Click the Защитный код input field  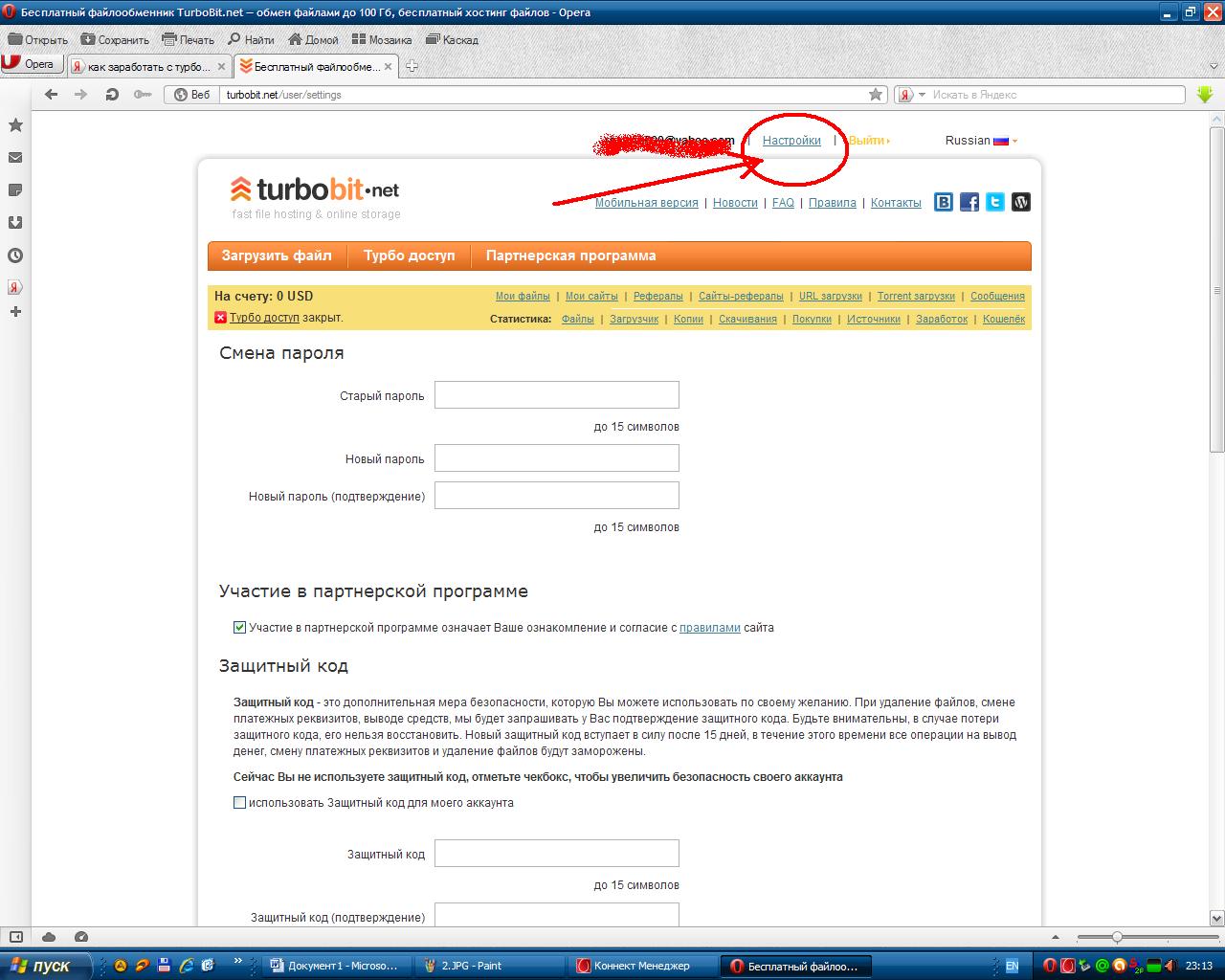pos(557,853)
